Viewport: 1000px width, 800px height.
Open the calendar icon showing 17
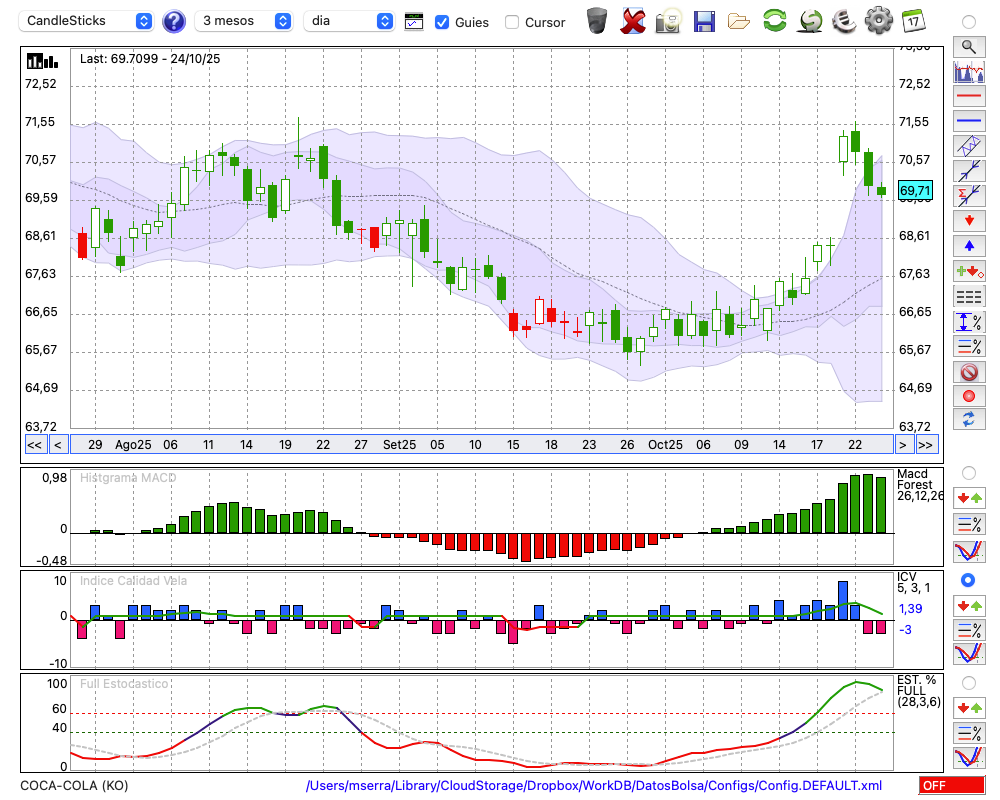pyautogui.click(x=912, y=20)
